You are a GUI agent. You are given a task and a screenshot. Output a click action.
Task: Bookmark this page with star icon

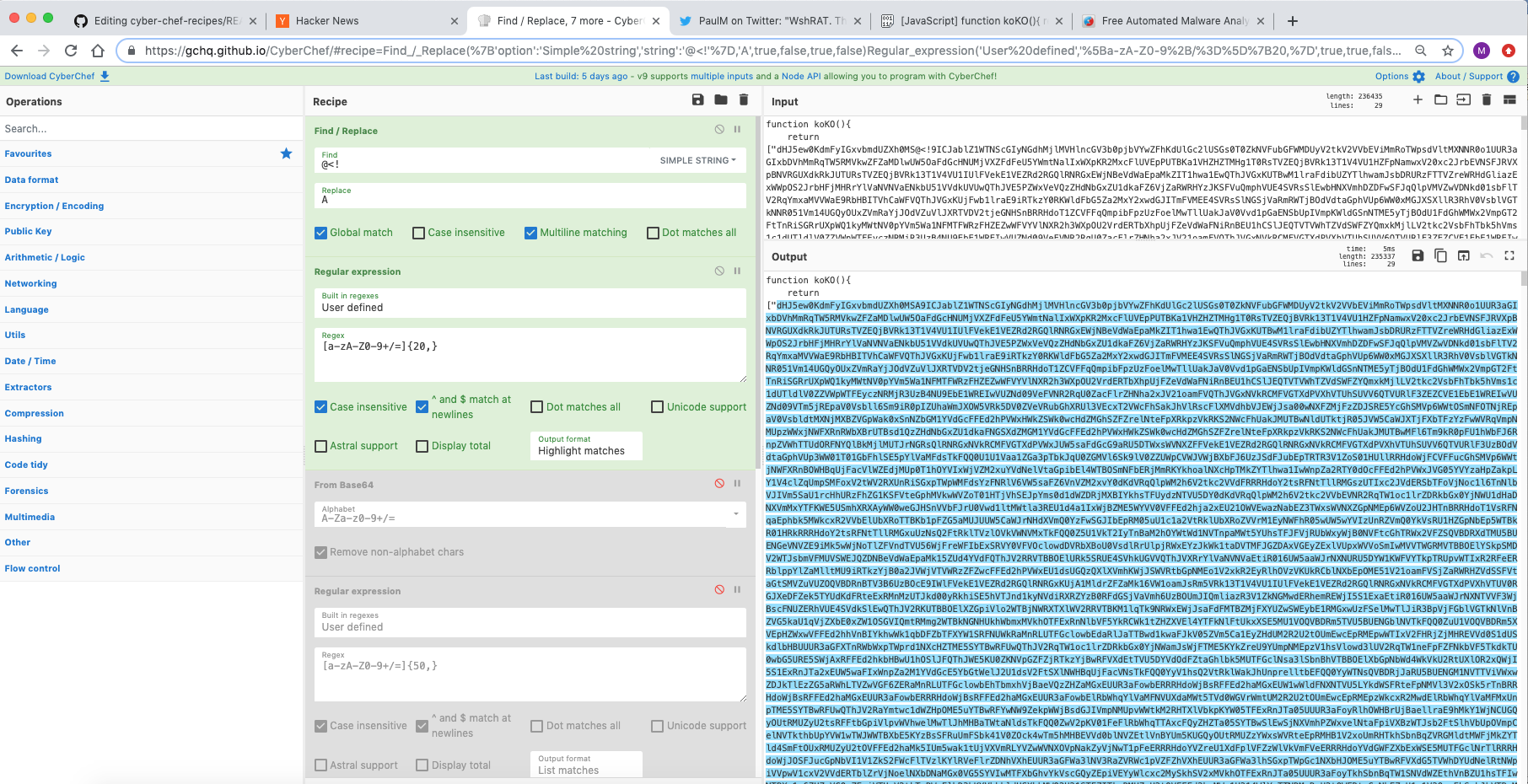click(x=1448, y=51)
